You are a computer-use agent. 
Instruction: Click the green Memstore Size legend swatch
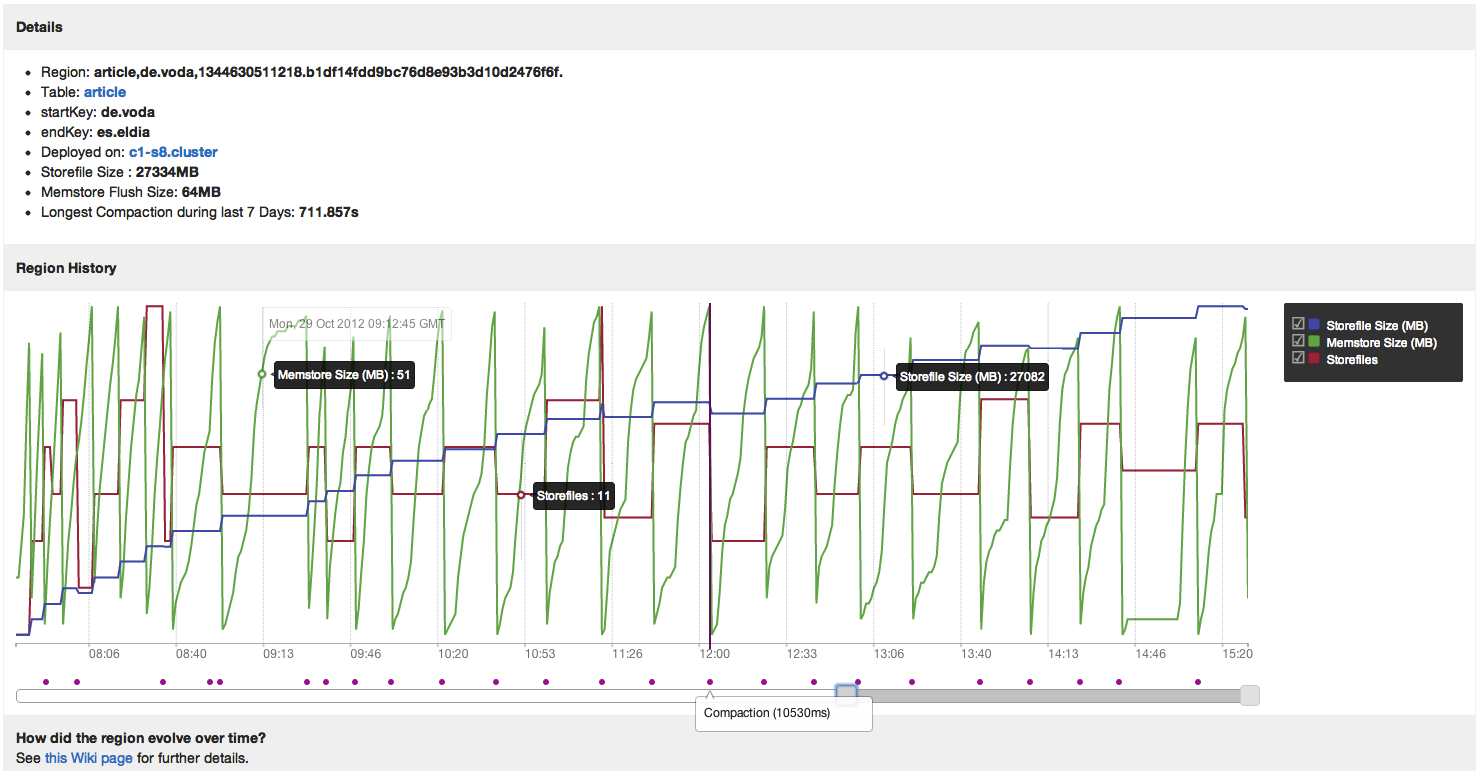1314,342
